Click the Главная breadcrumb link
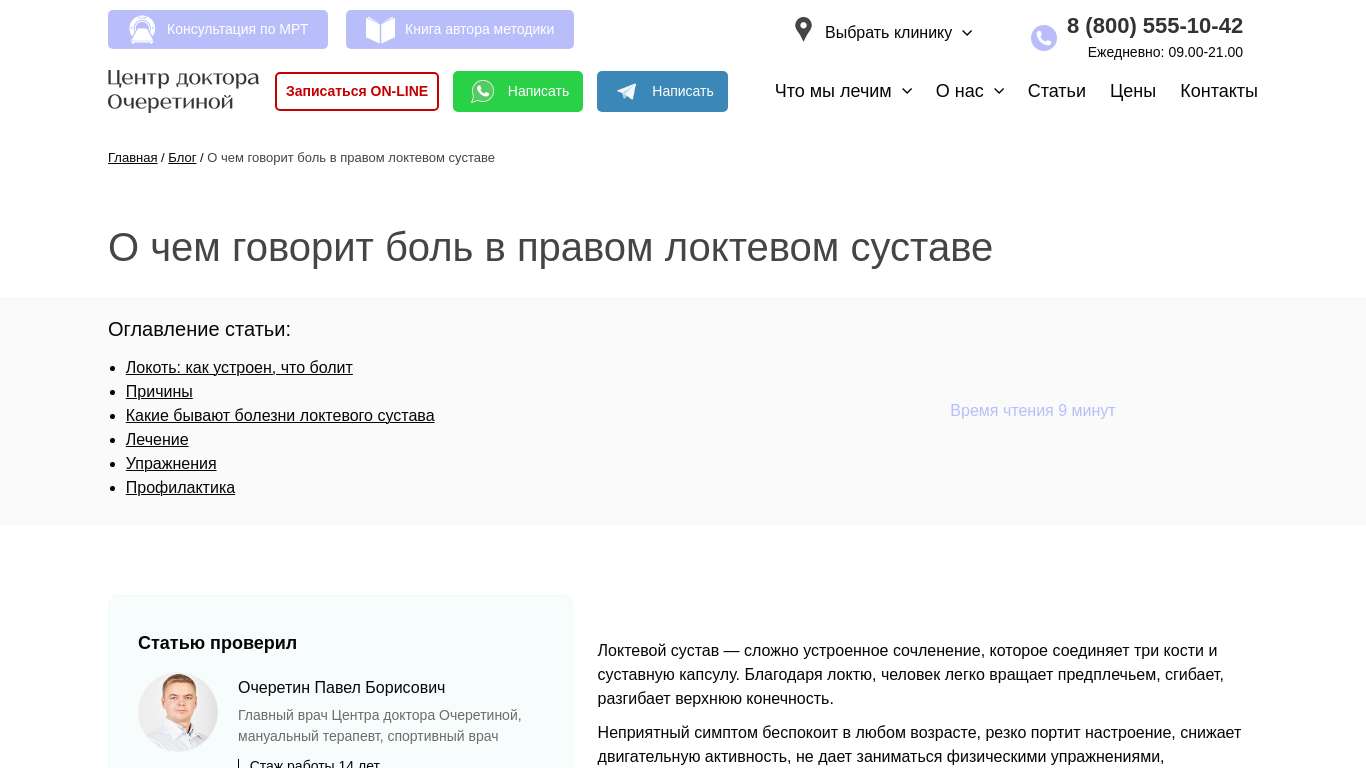 tap(132, 158)
